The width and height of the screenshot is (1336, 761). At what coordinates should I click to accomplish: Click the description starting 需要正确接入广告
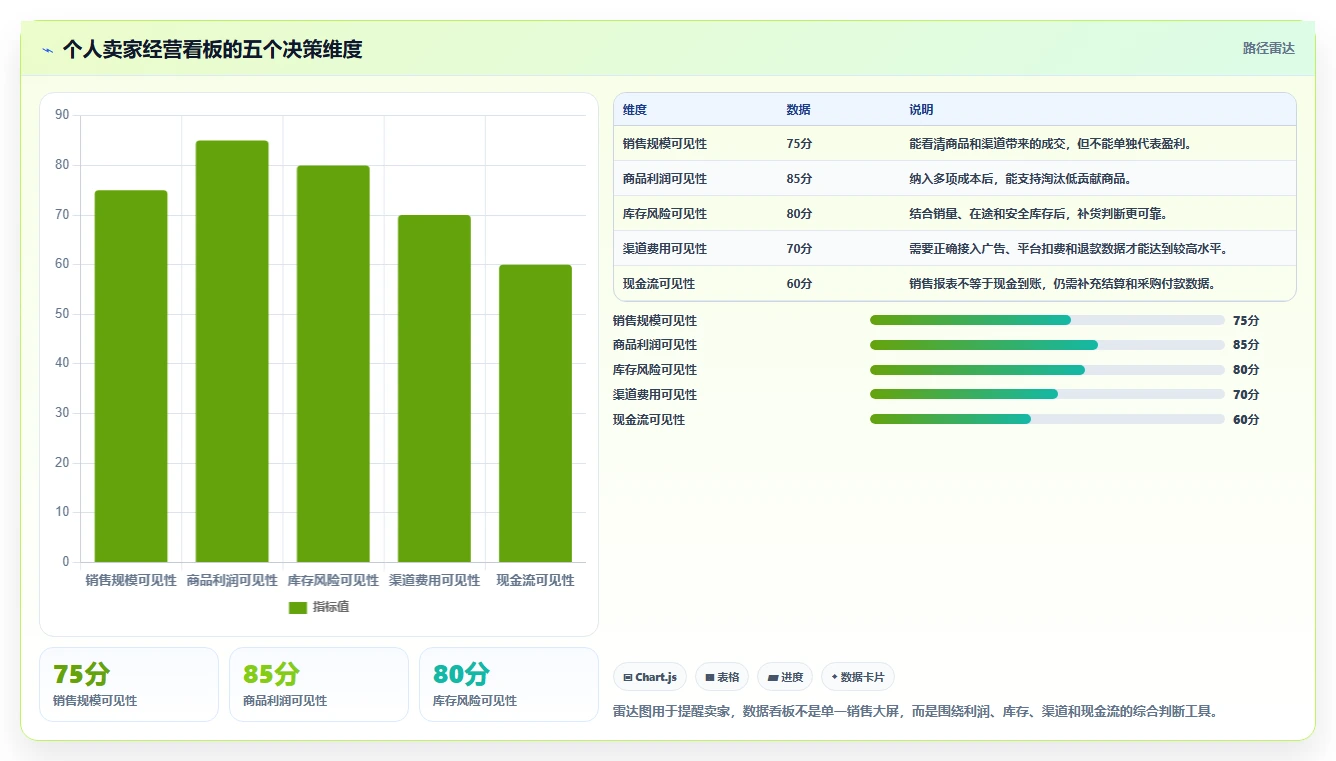pyautogui.click(x=1068, y=249)
